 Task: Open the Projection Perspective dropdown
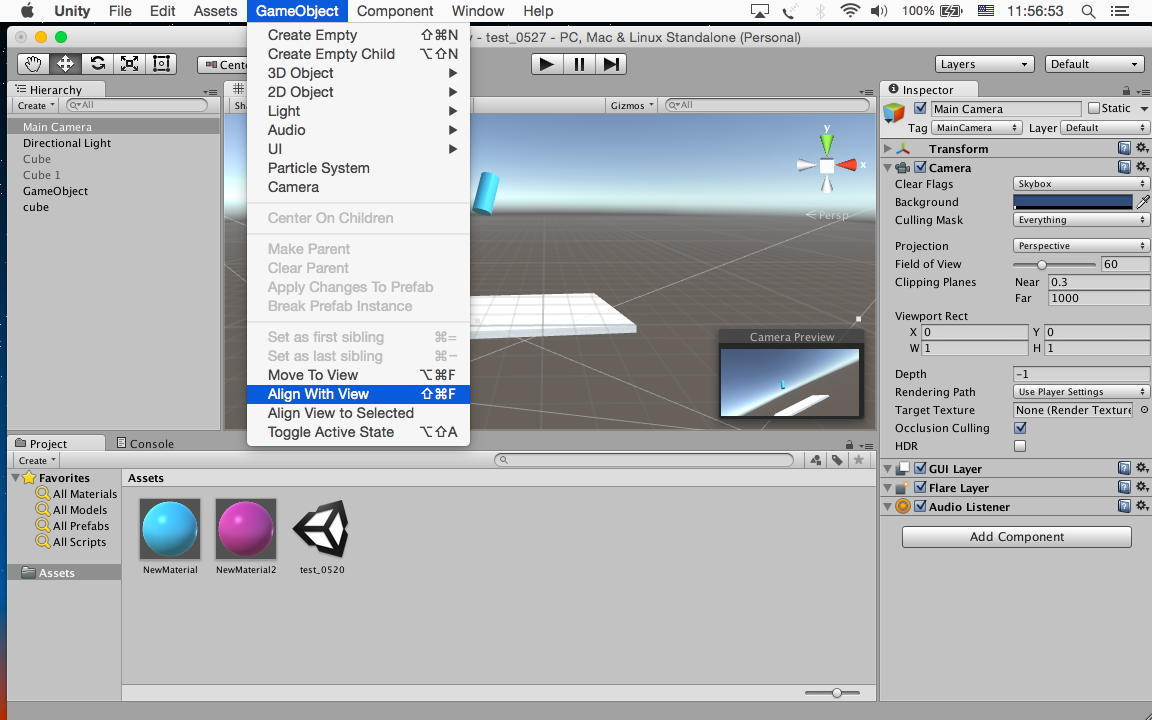click(x=1081, y=245)
